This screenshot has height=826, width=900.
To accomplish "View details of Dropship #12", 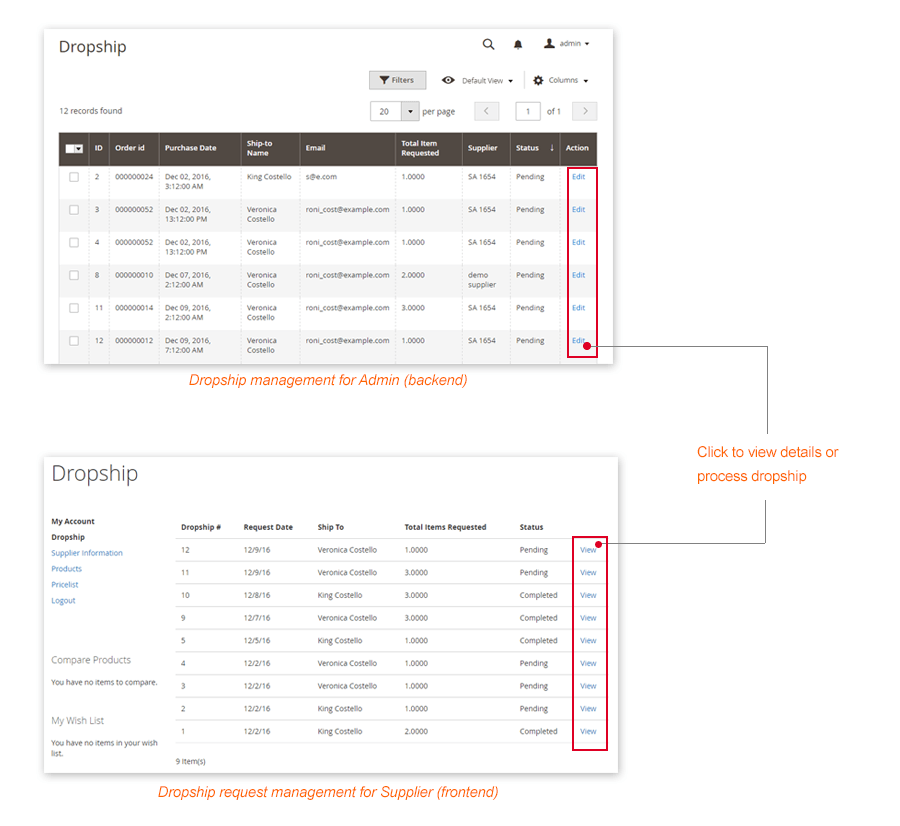I will point(590,550).
